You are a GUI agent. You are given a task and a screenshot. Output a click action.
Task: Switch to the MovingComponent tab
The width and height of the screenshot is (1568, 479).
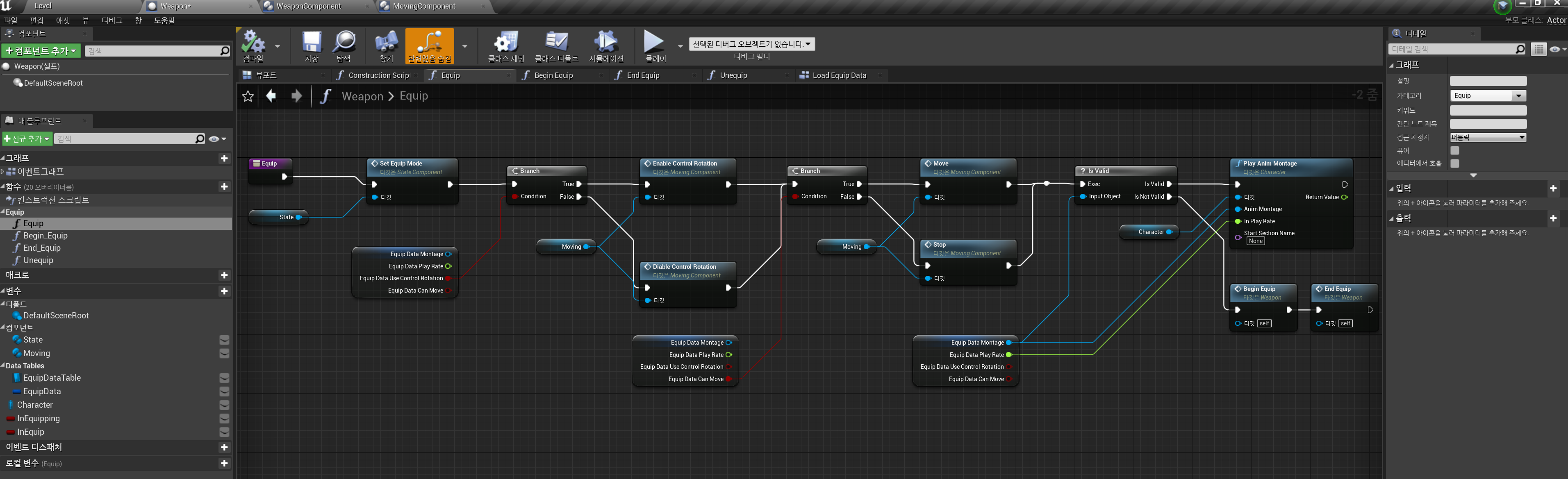423,6
